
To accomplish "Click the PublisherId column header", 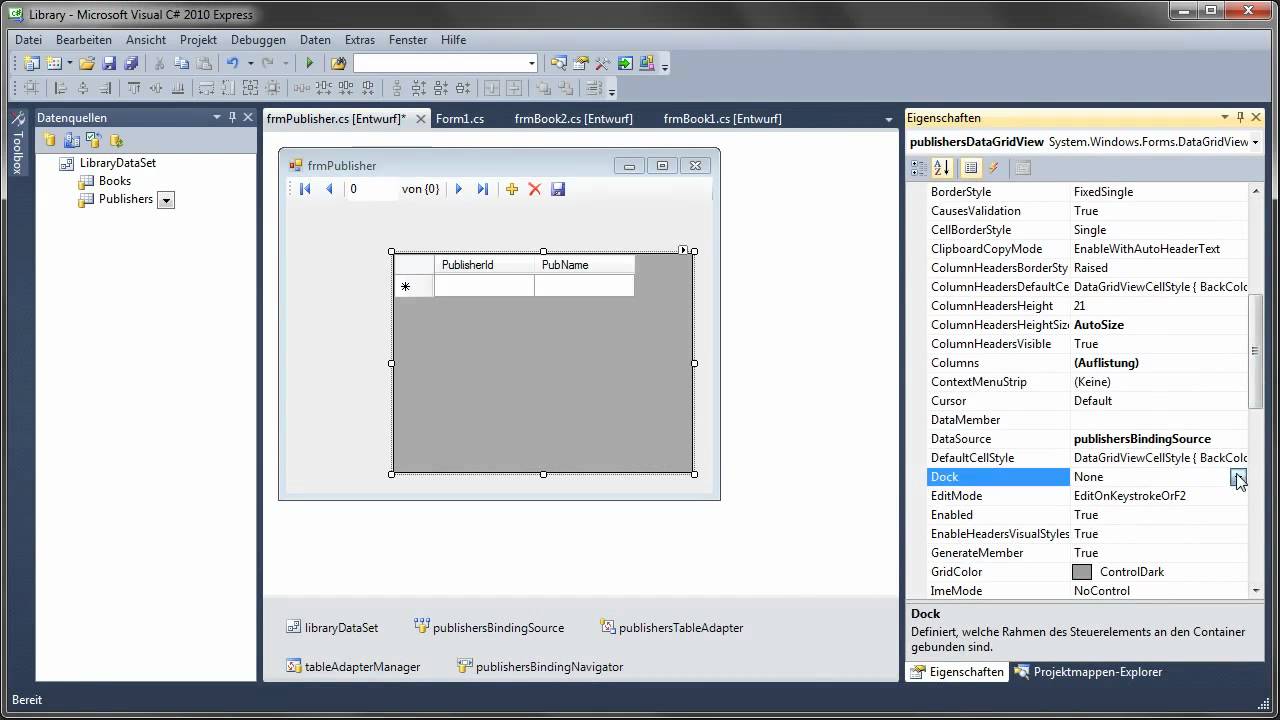I will (x=484, y=265).
